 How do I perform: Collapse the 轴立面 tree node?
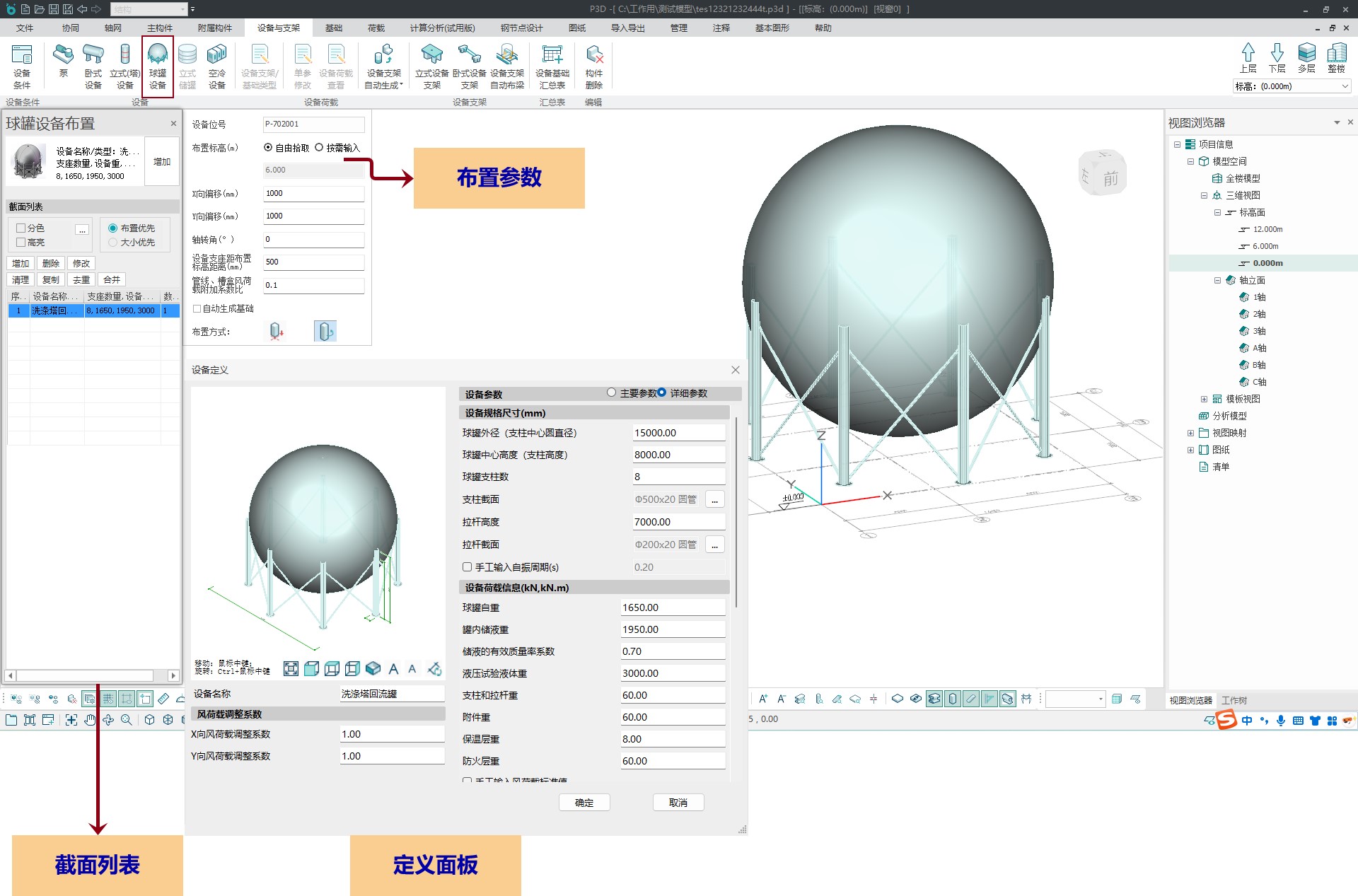(1217, 280)
